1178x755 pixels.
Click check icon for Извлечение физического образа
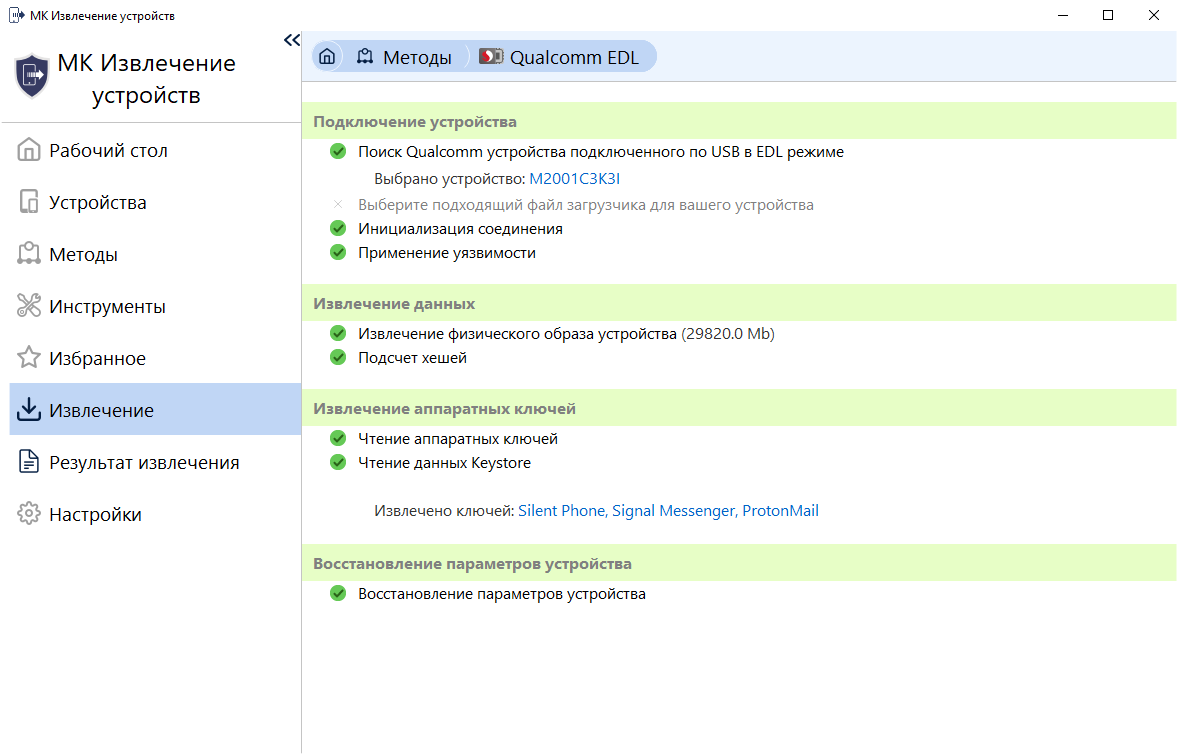[x=338, y=334]
